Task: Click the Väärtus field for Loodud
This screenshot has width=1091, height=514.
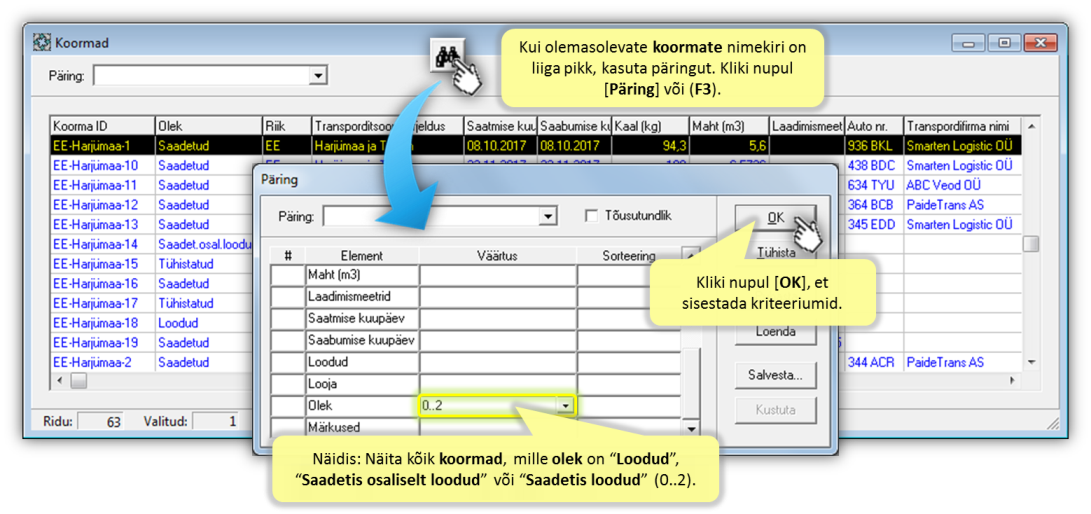Action: (497, 362)
